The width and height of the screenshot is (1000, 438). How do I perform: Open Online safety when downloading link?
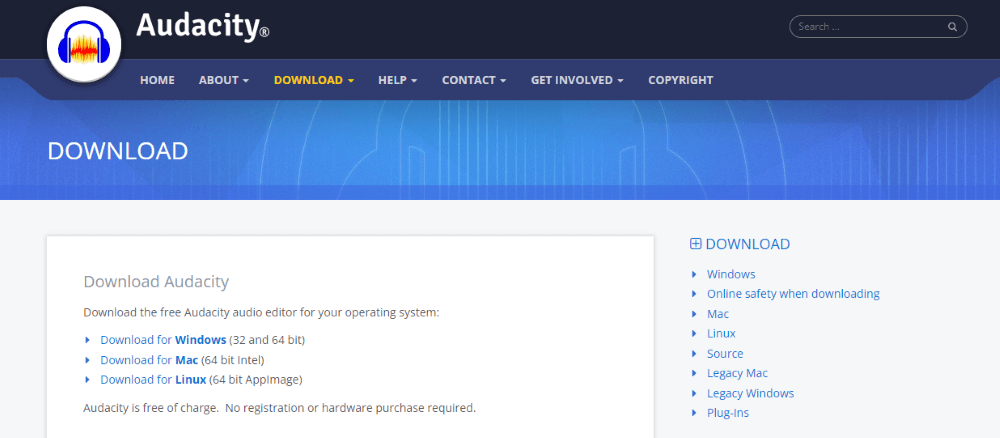pos(793,294)
